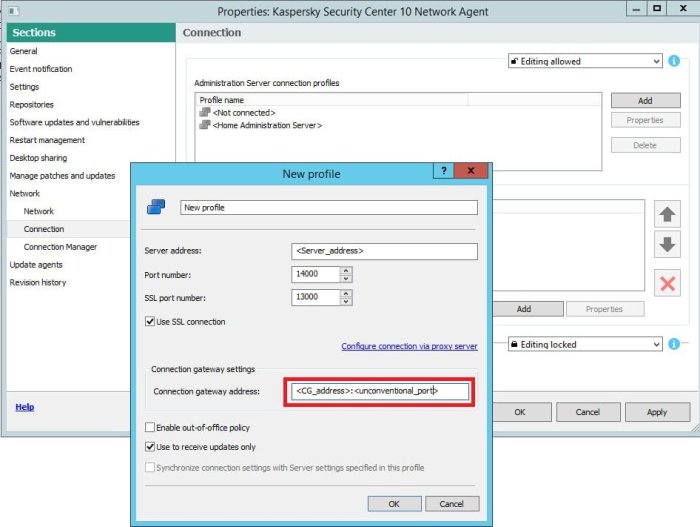Increase the Port number spinner
Image resolution: width=700 pixels, height=527 pixels.
coord(346,270)
